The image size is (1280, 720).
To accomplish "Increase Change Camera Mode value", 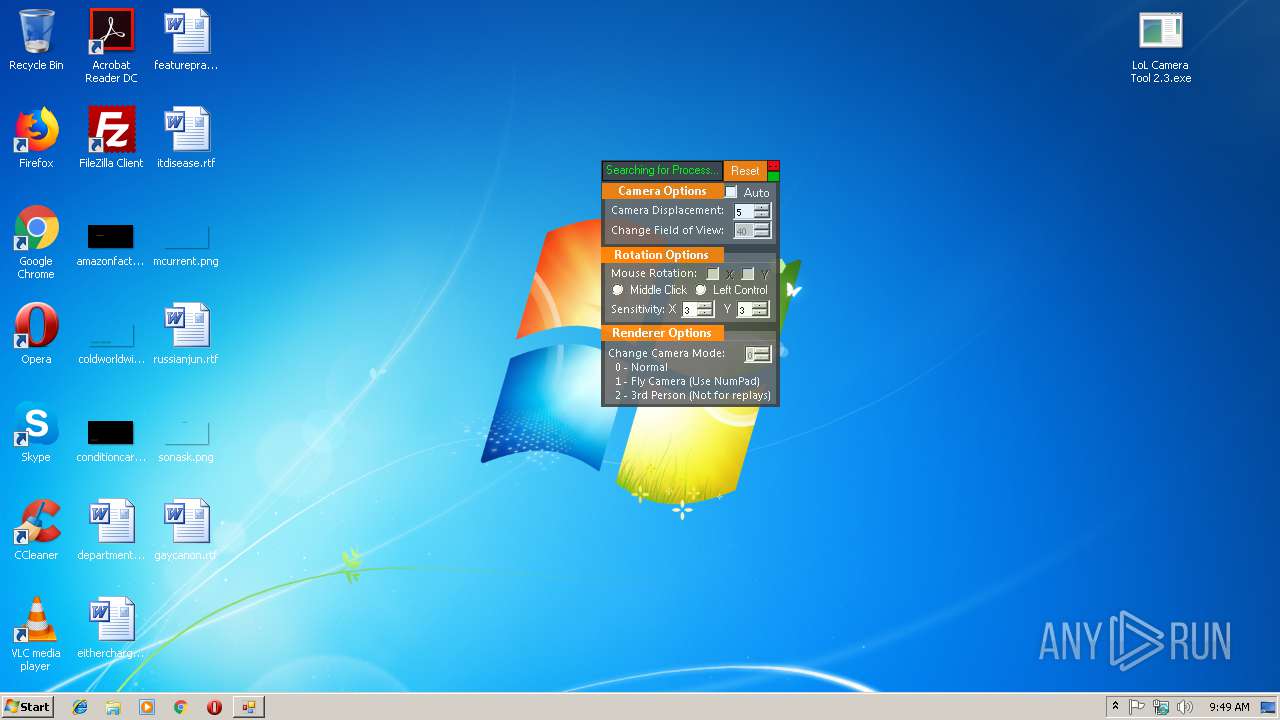I will click(x=763, y=351).
